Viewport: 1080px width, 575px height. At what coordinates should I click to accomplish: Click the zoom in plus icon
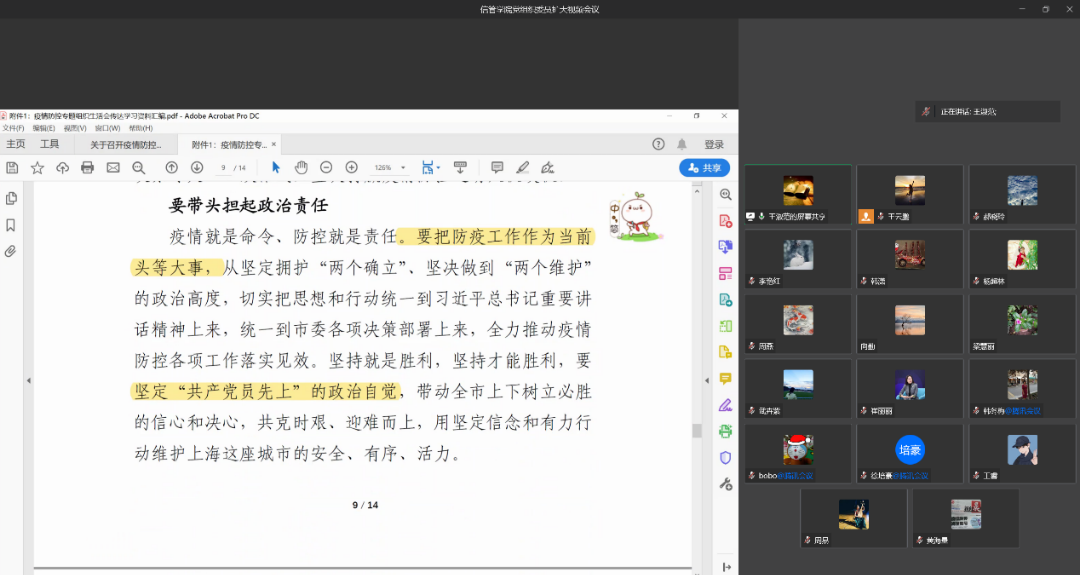(351, 168)
